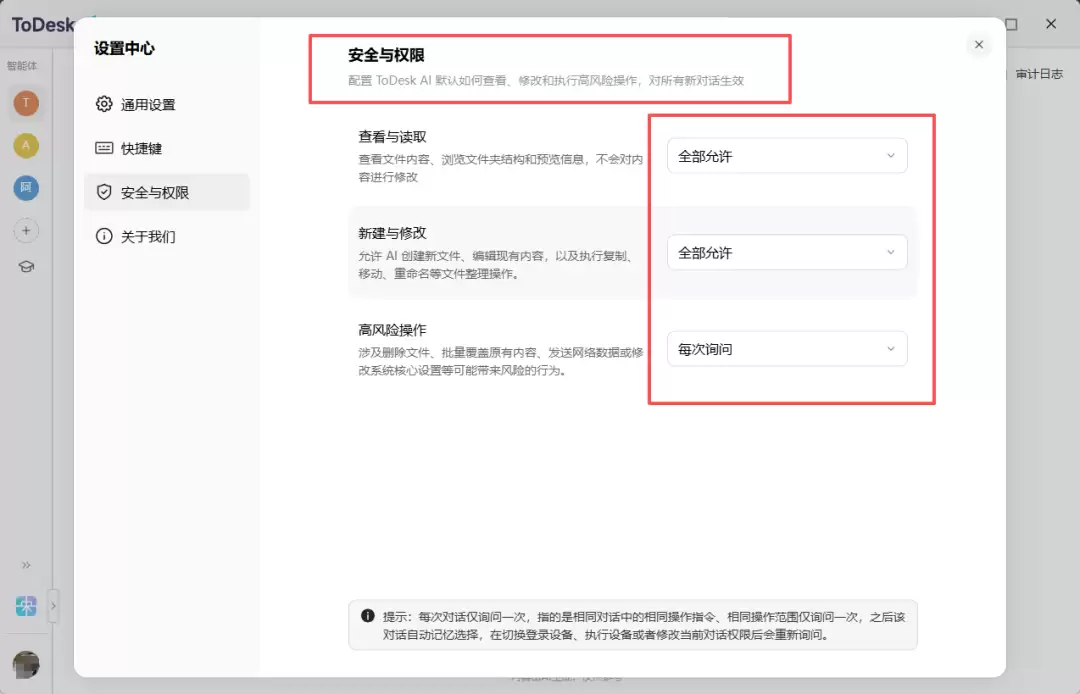Viewport: 1080px width, 694px height.
Task: Click the colorful app icon in sidebar
Action: pos(26,606)
